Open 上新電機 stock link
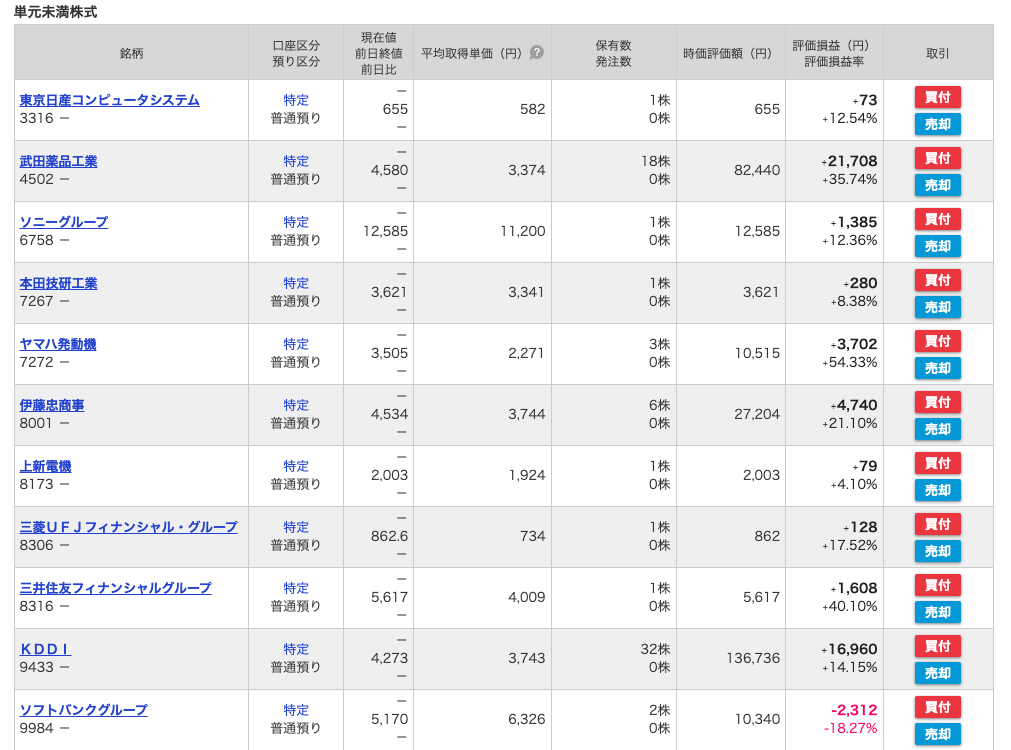 pos(45,466)
